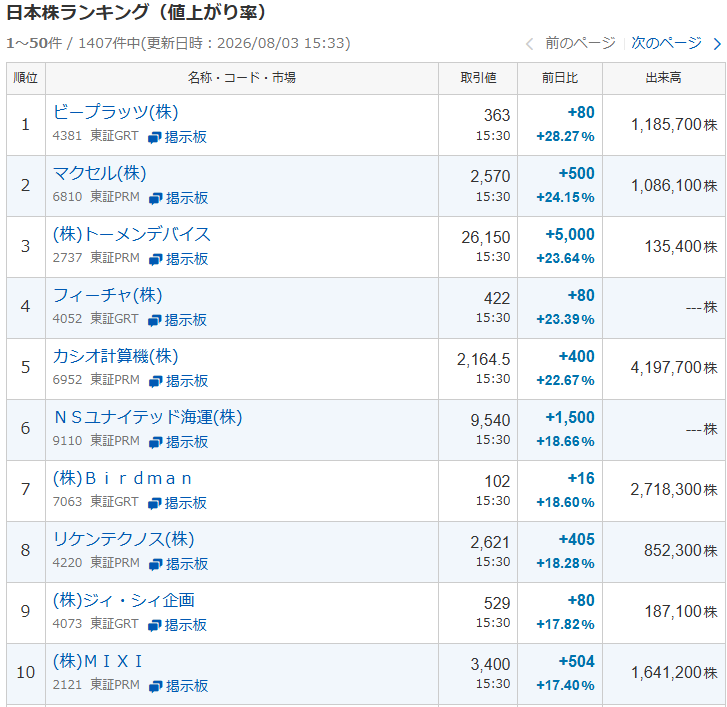Open the カシオ計算機(株) stock link
The width and height of the screenshot is (727, 707).
(115, 356)
